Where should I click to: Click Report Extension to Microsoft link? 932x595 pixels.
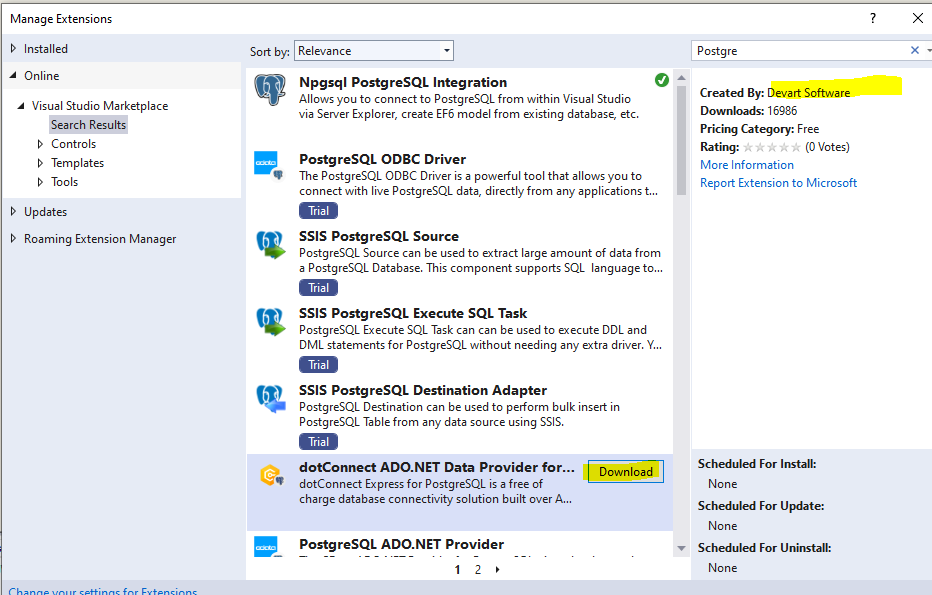[x=779, y=182]
